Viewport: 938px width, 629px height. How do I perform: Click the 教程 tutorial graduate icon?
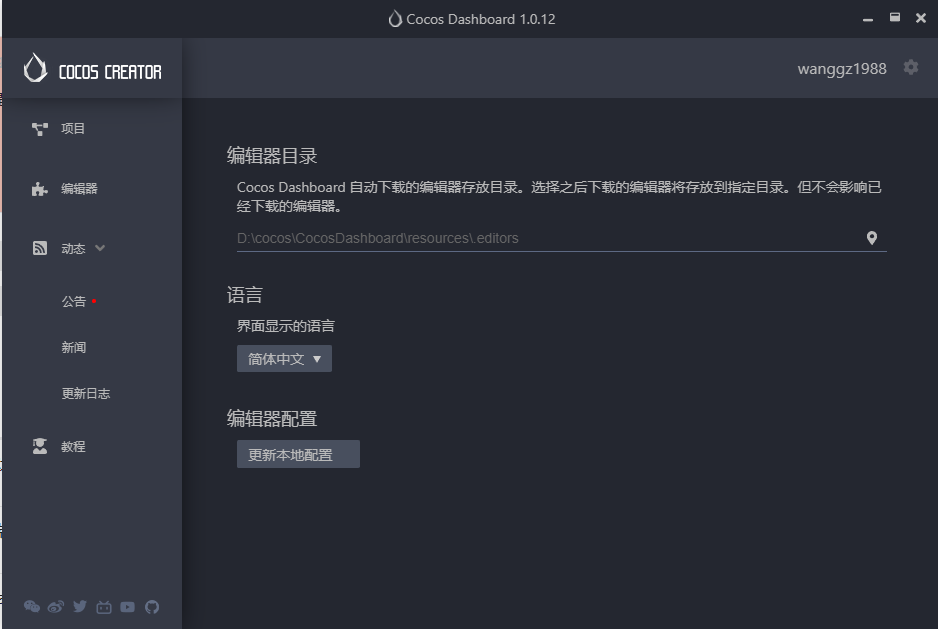point(39,446)
